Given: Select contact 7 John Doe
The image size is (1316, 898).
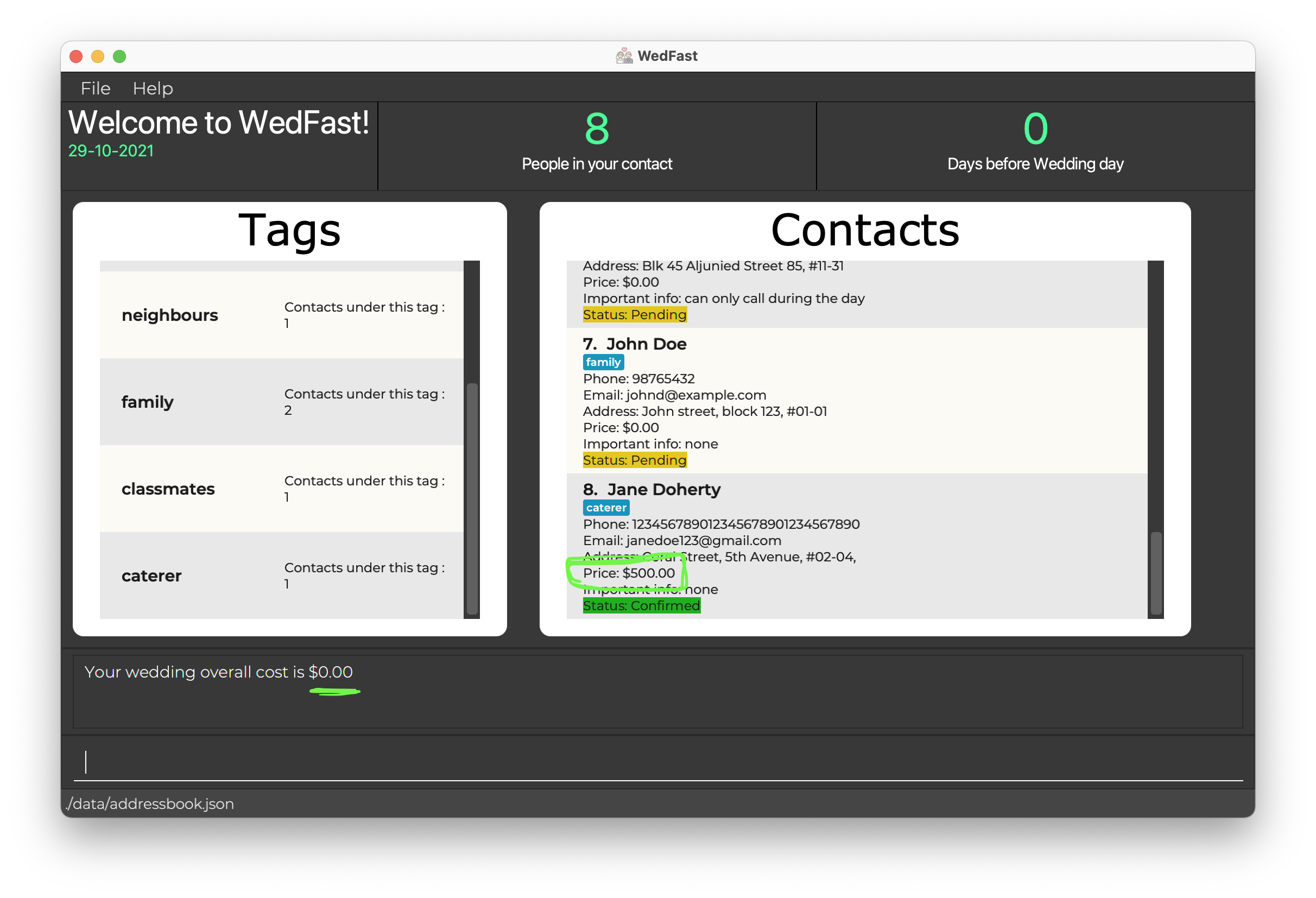Looking at the screenshot, I should pyautogui.click(x=646, y=344).
